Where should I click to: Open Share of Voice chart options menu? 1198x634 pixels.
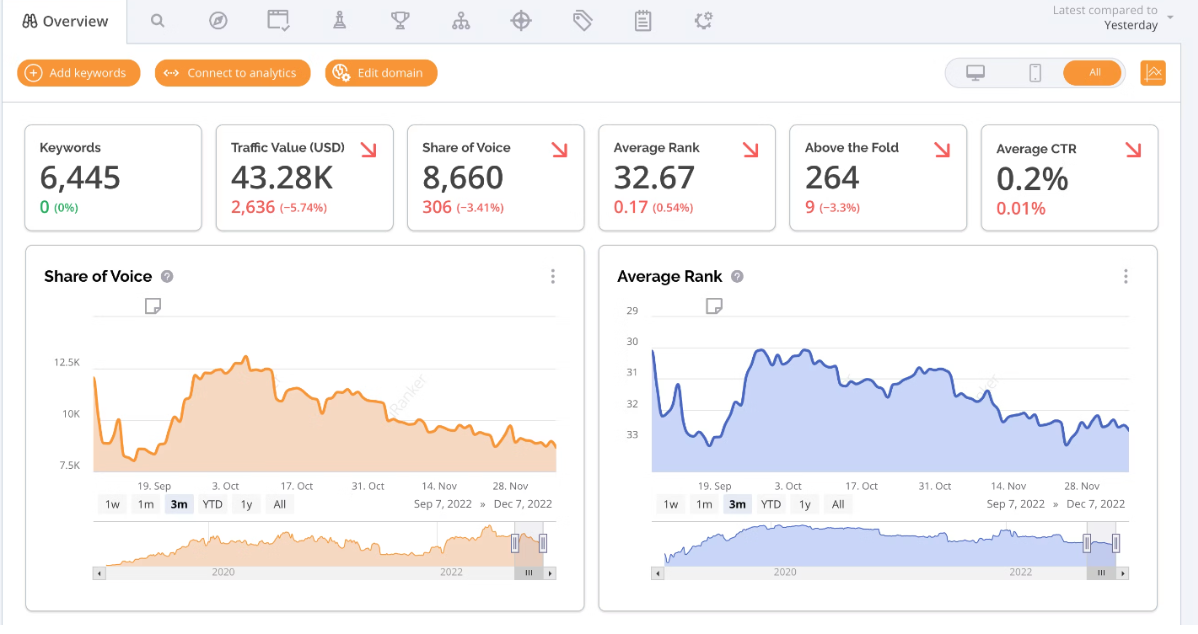click(x=552, y=277)
